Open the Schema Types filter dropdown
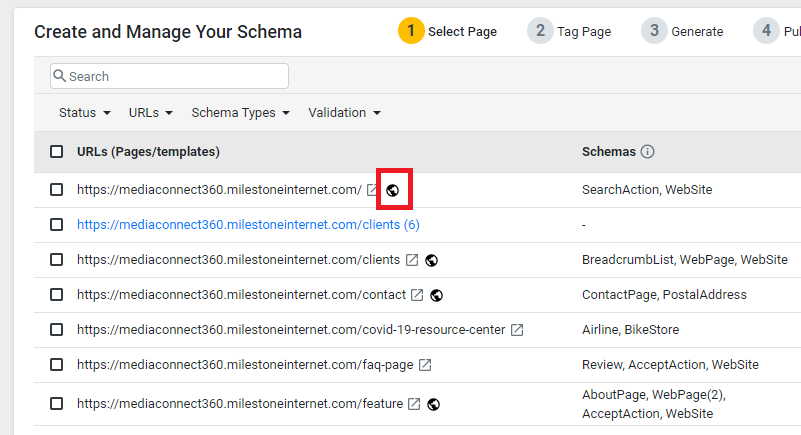Viewport: 801px width, 435px height. click(241, 113)
